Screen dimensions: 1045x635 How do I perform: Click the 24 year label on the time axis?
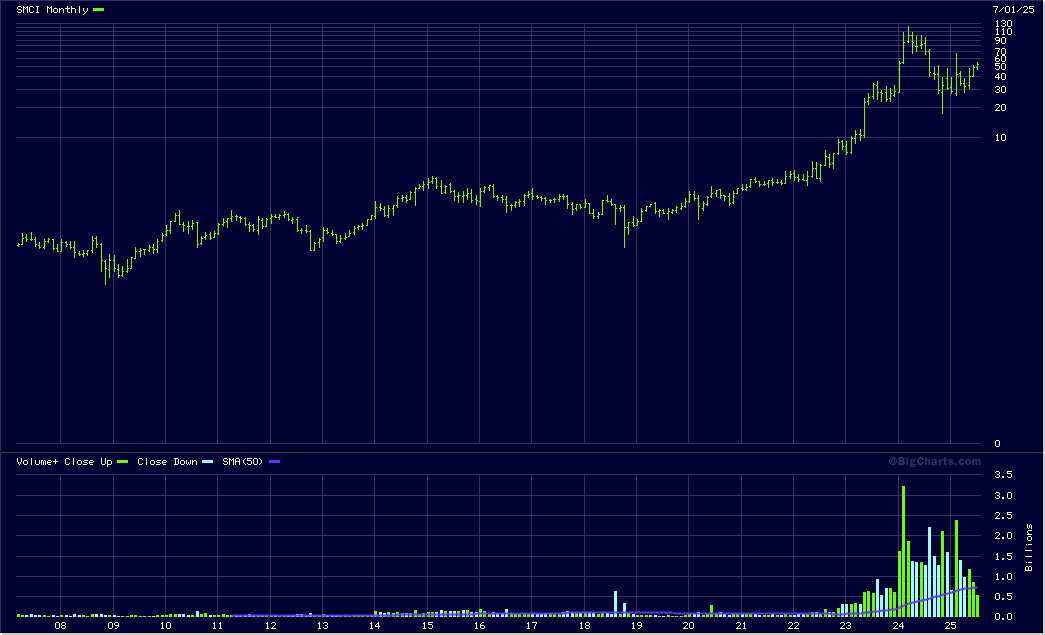pyautogui.click(x=898, y=626)
